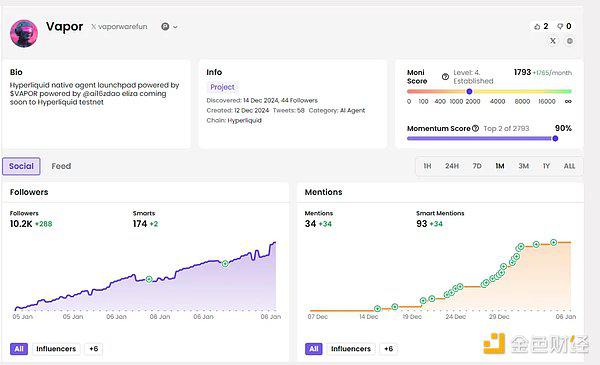This screenshot has height=365, width=600.
Task: Switch to the Feed tab
Action: pos(61,166)
